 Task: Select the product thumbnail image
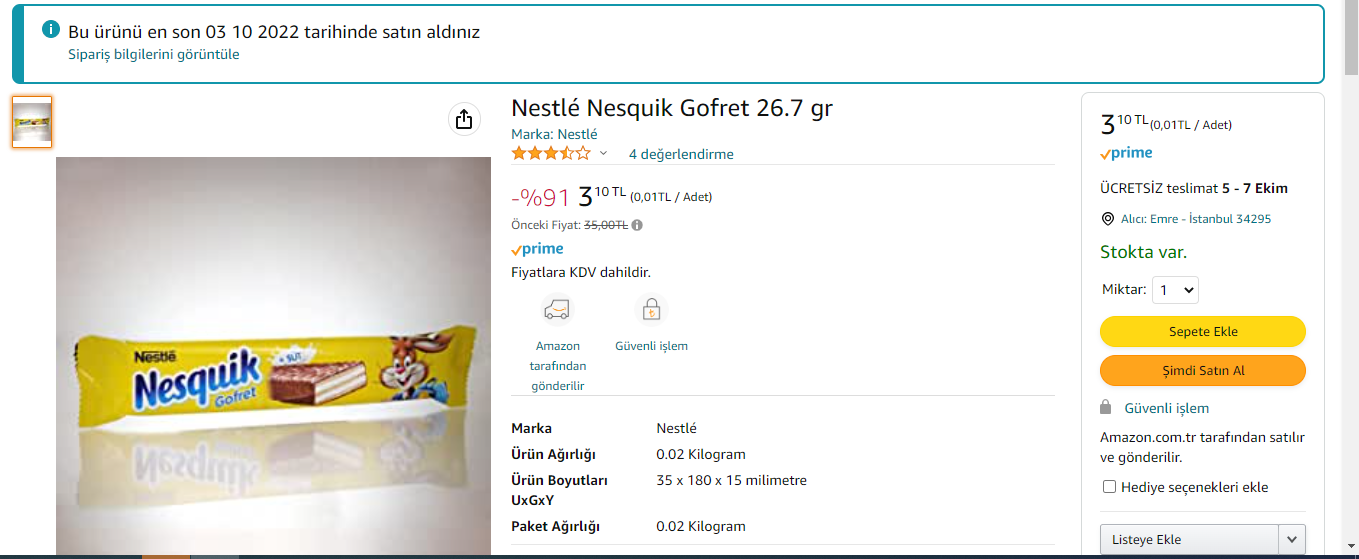pyautogui.click(x=32, y=122)
